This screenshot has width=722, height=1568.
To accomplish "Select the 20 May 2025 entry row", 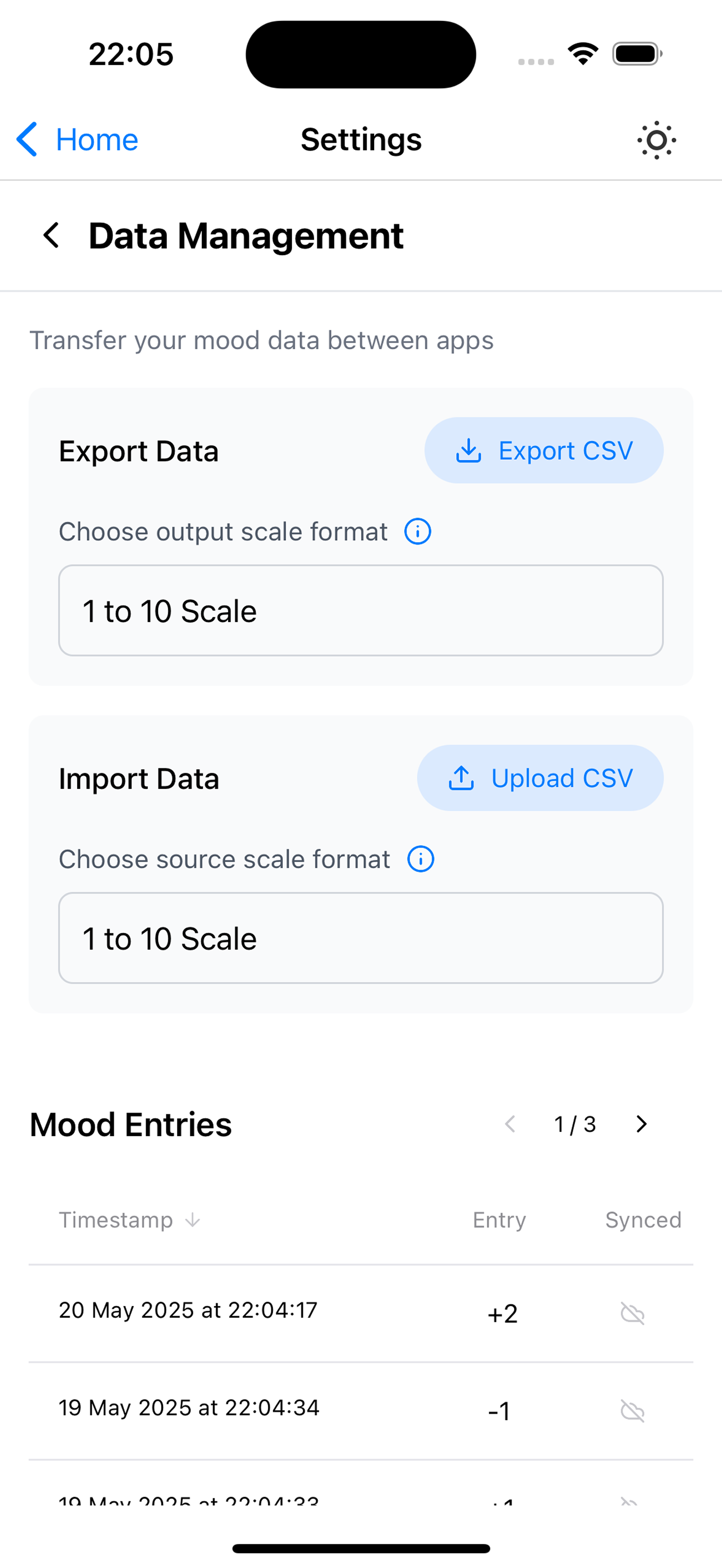I will tap(188, 1310).
